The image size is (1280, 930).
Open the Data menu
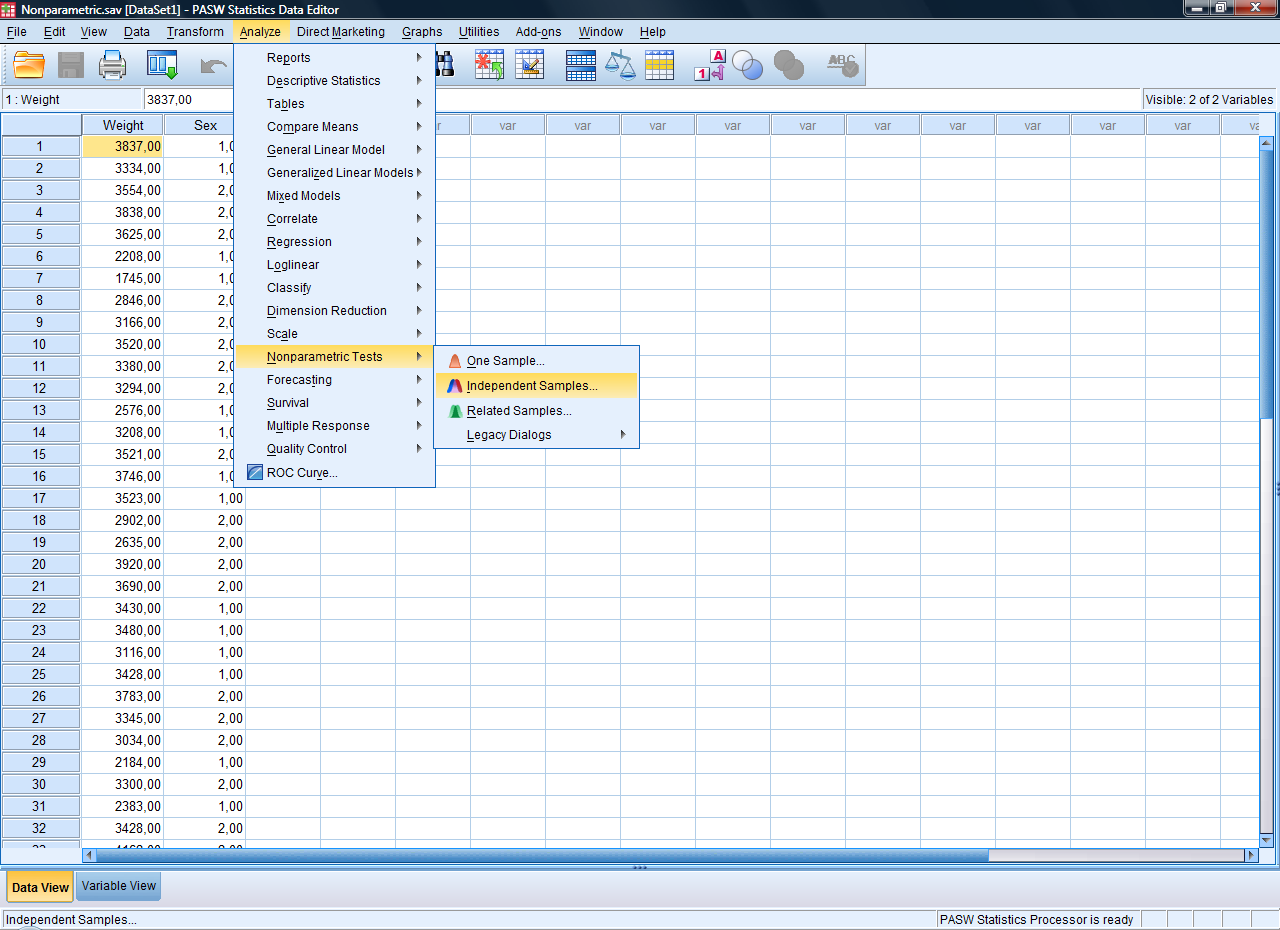pos(137,32)
